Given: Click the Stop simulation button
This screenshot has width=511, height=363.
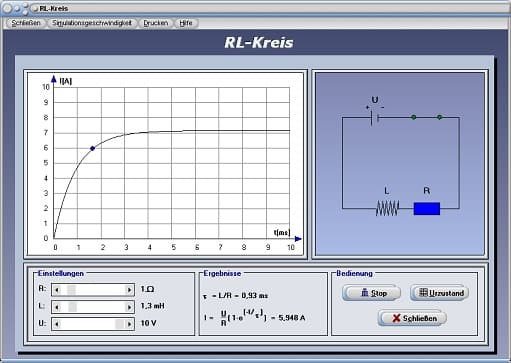Looking at the screenshot, I should [371, 293].
